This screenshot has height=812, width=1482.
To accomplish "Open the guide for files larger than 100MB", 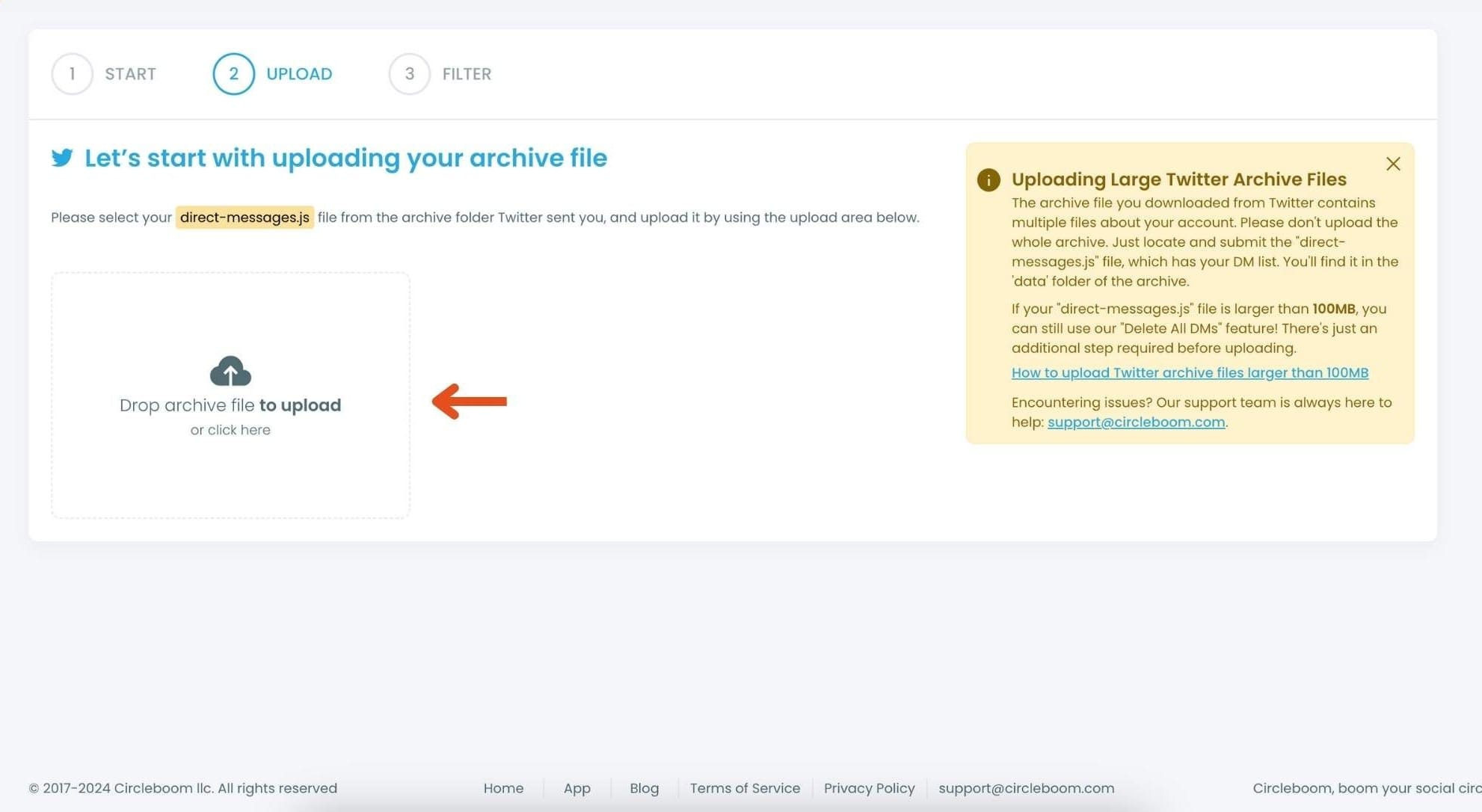I will (1189, 372).
